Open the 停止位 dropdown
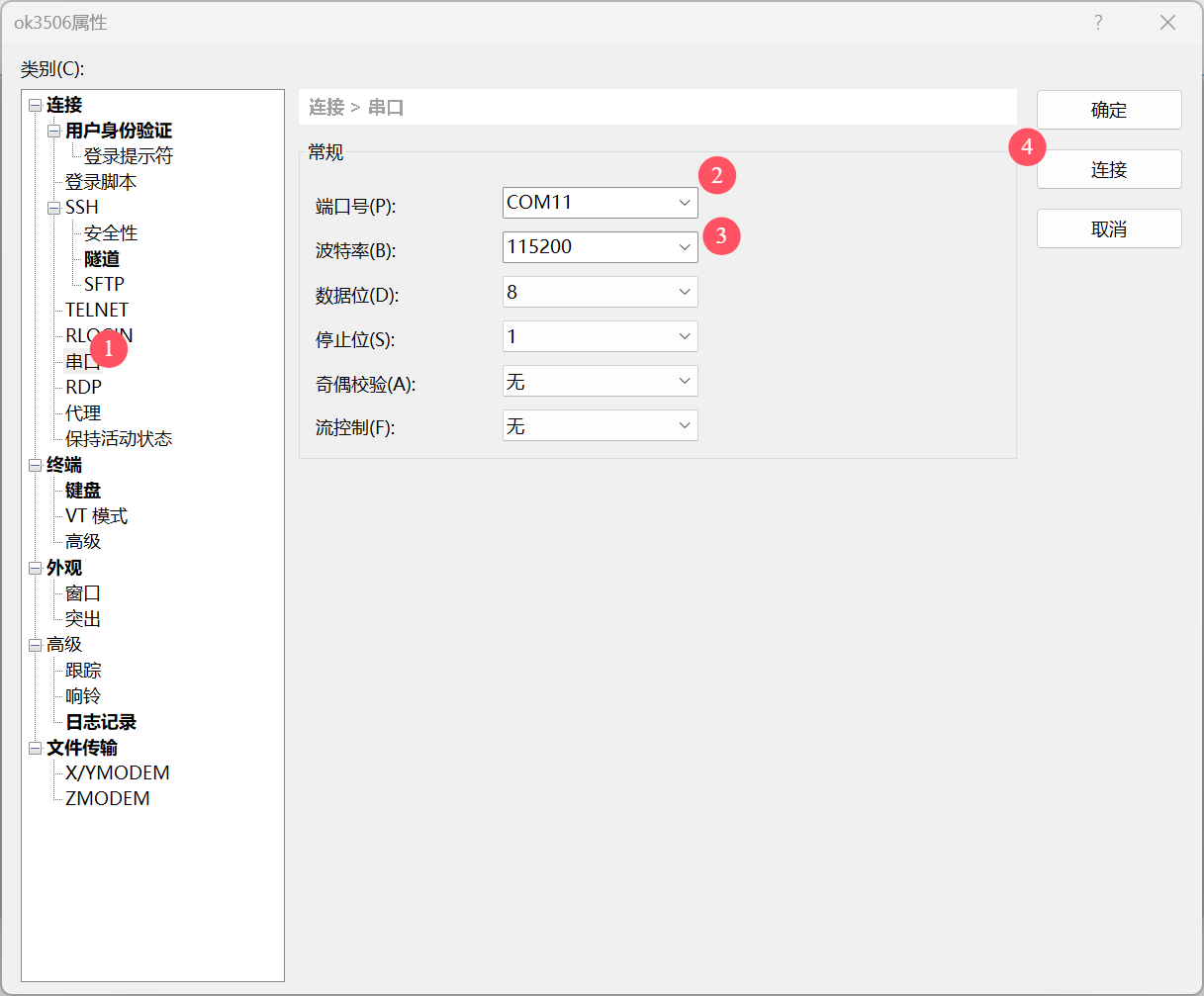 [601, 336]
